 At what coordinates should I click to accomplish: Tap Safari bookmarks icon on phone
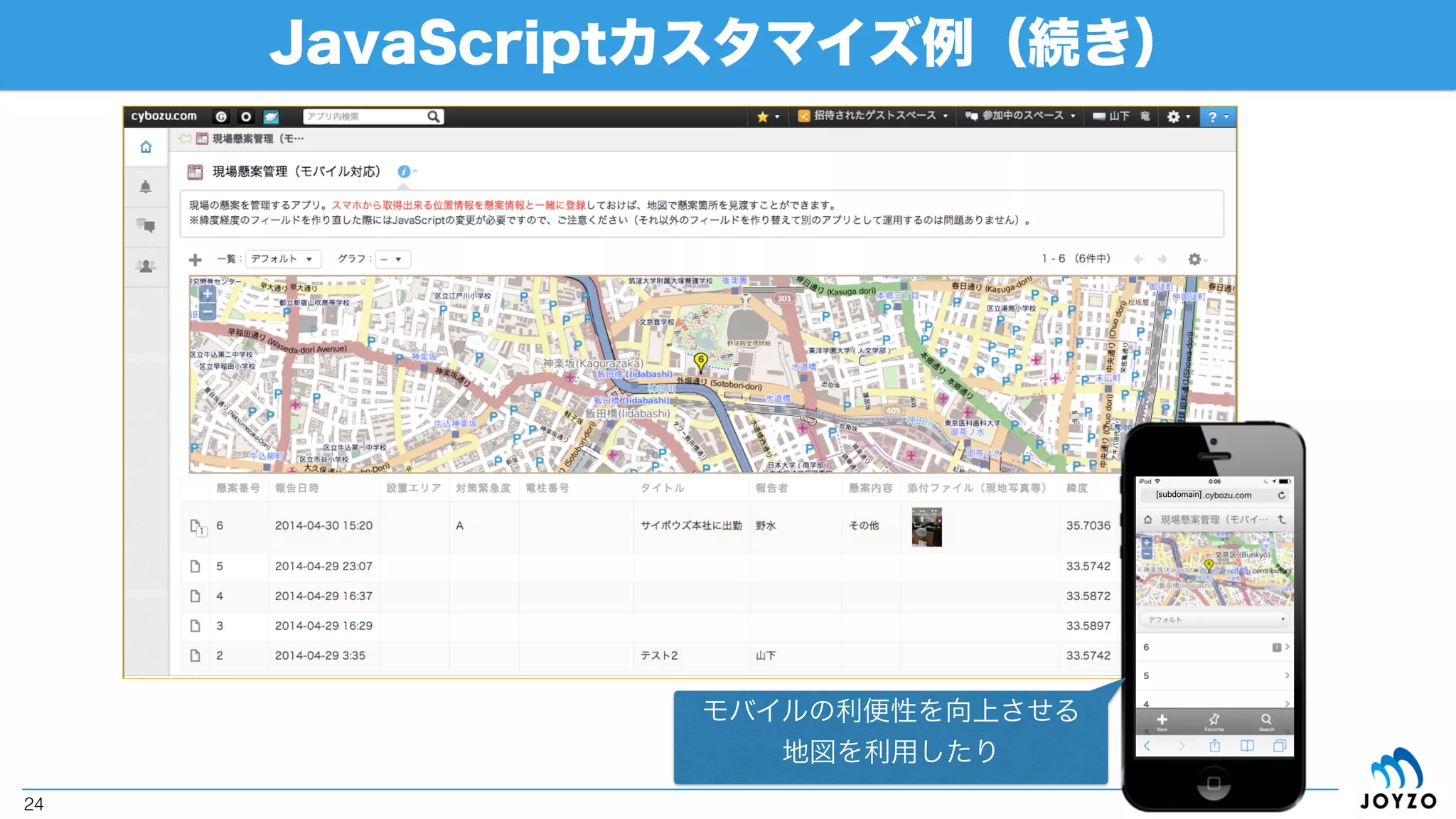click(x=1247, y=746)
